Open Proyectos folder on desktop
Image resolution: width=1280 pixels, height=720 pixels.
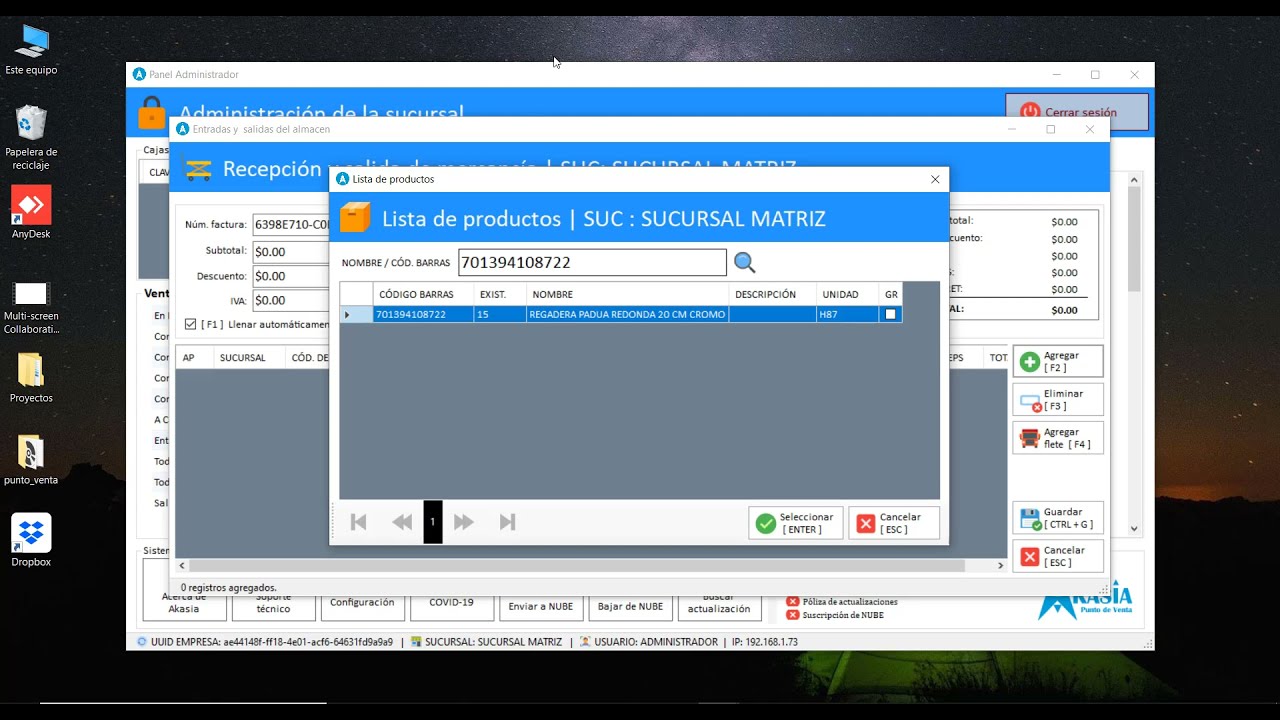pos(31,378)
